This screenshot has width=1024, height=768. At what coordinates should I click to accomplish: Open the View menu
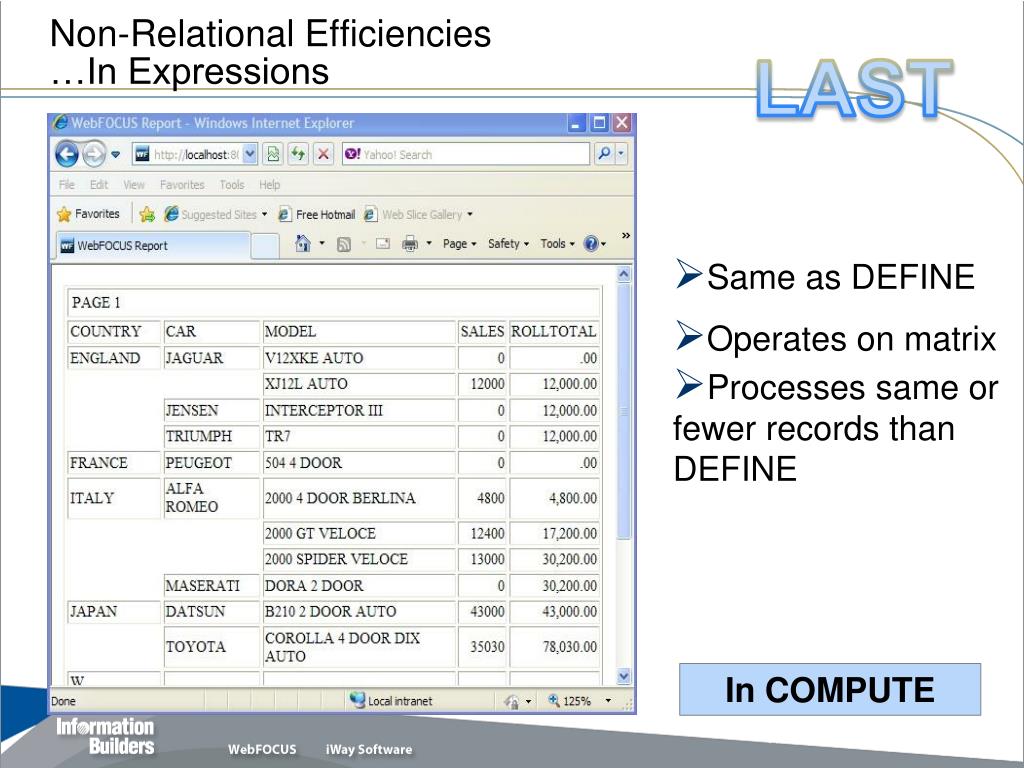click(134, 185)
